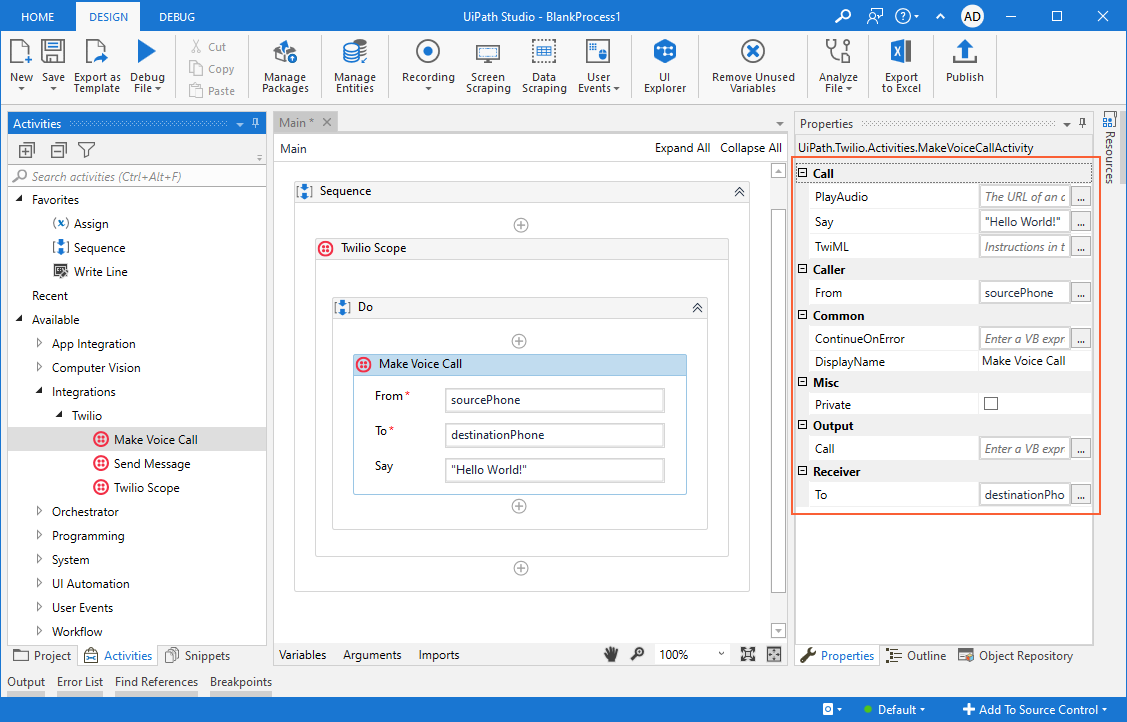The width and height of the screenshot is (1127, 722).
Task: Select Write Line favorite activity
Action: tap(91, 272)
